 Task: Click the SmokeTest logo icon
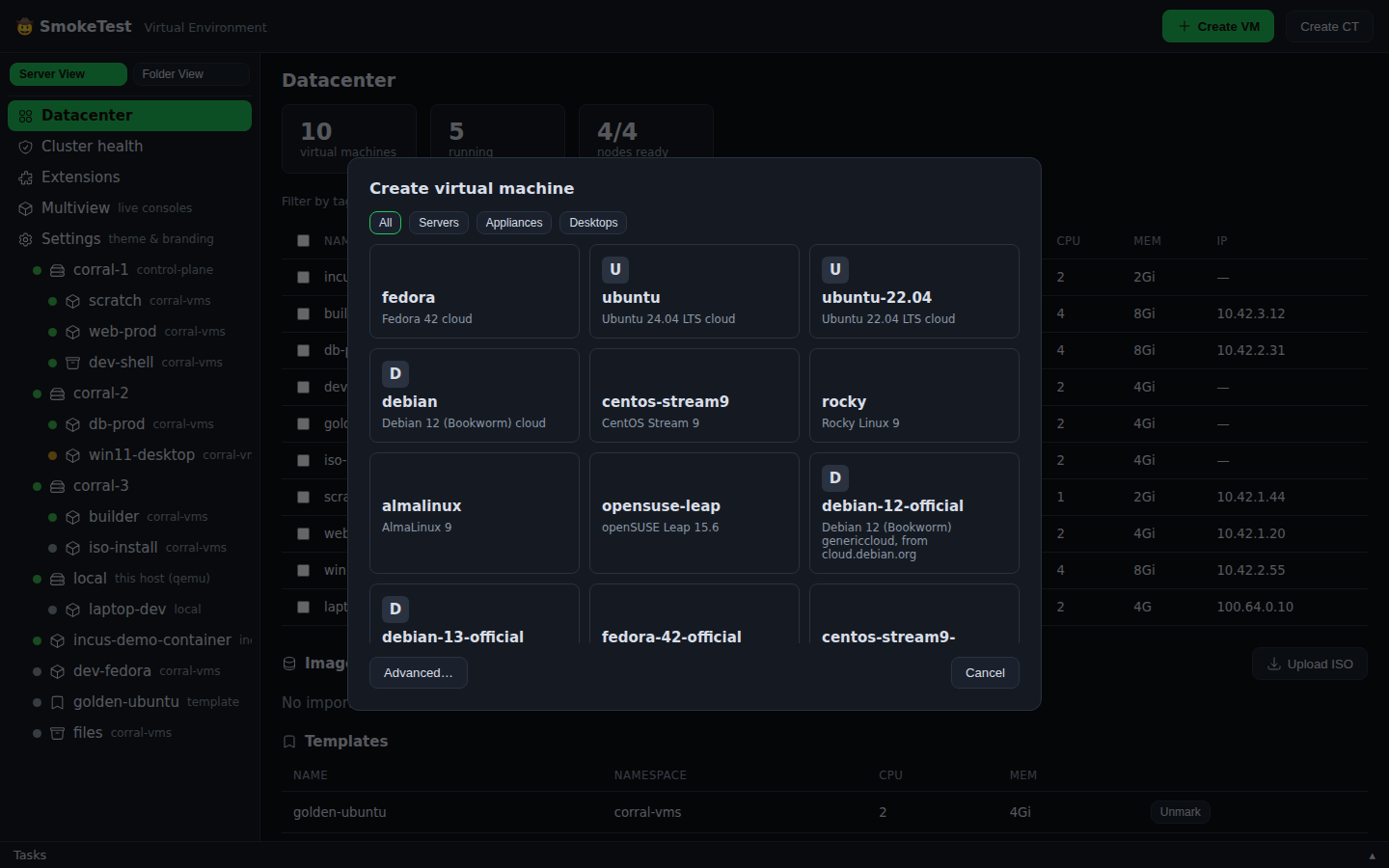25,27
